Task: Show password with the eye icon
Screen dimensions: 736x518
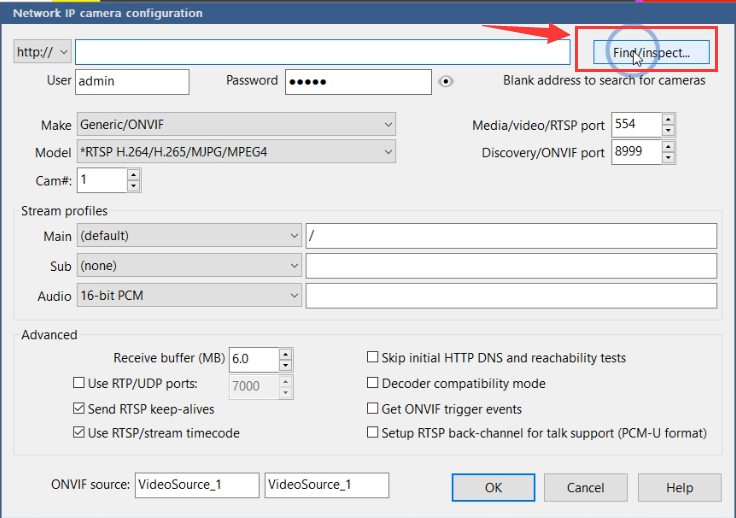Action: pyautogui.click(x=445, y=82)
